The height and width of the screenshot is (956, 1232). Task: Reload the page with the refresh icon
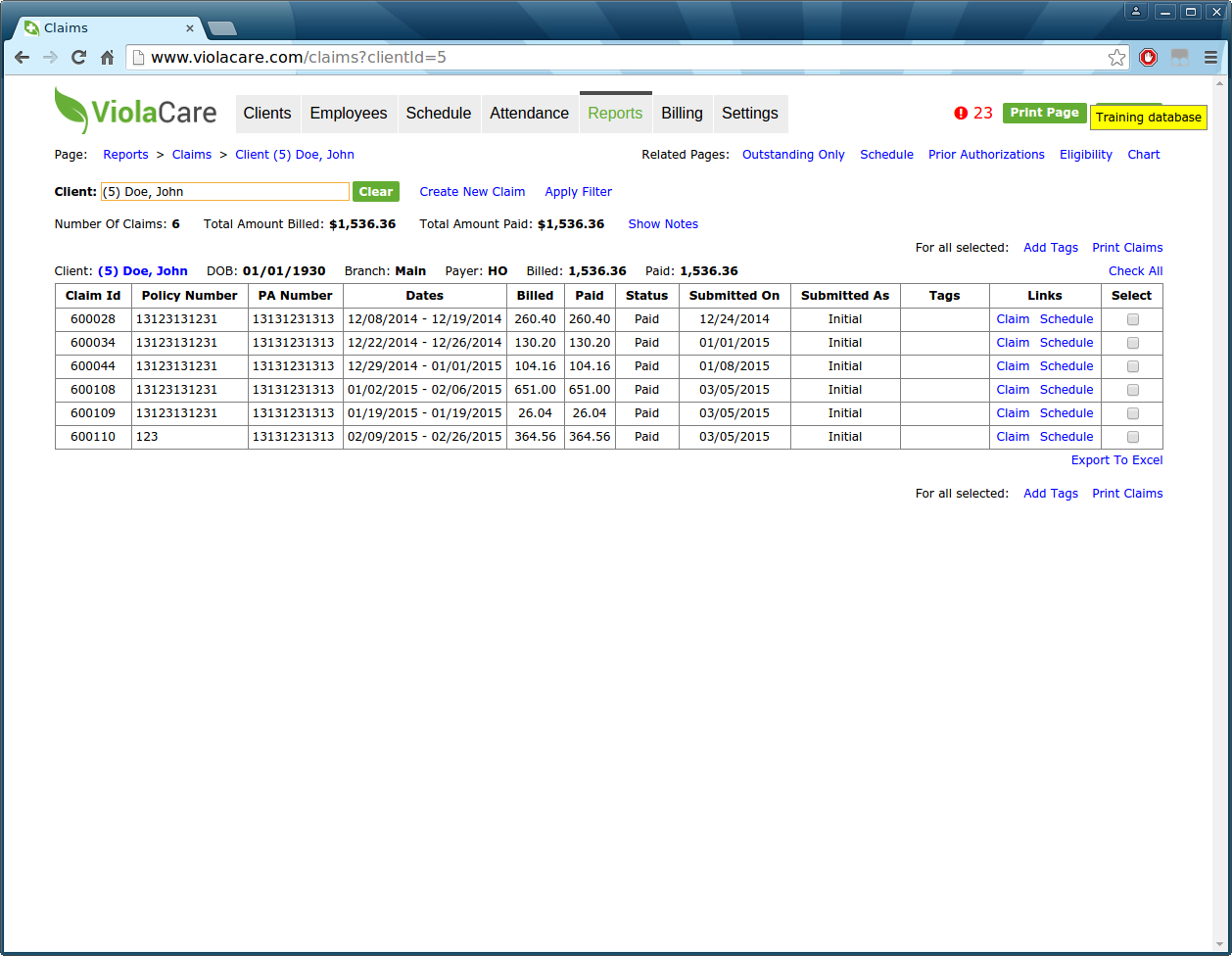(78, 58)
